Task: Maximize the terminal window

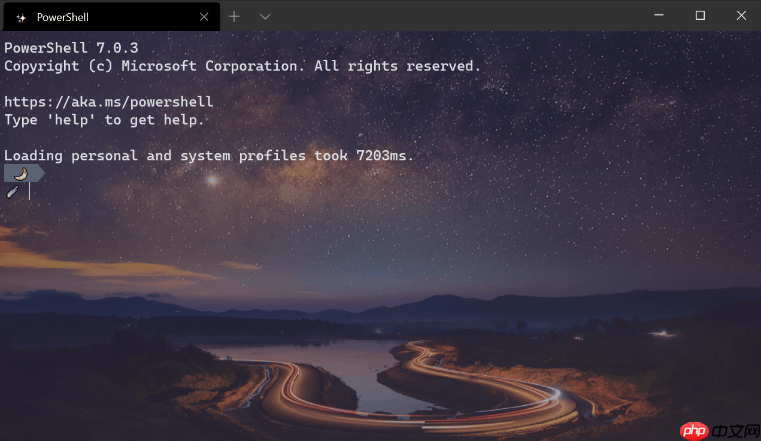Action: pos(700,16)
